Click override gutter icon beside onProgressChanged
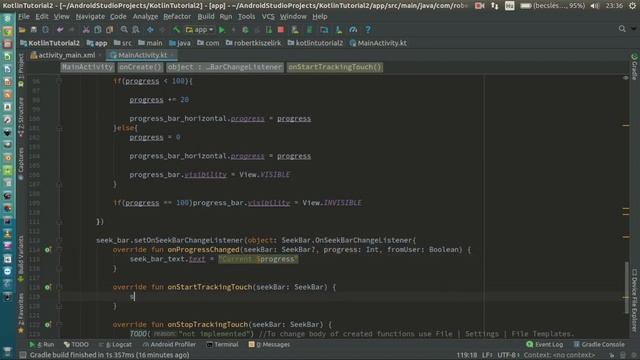This screenshot has width=640, height=360. pyautogui.click(x=48, y=249)
